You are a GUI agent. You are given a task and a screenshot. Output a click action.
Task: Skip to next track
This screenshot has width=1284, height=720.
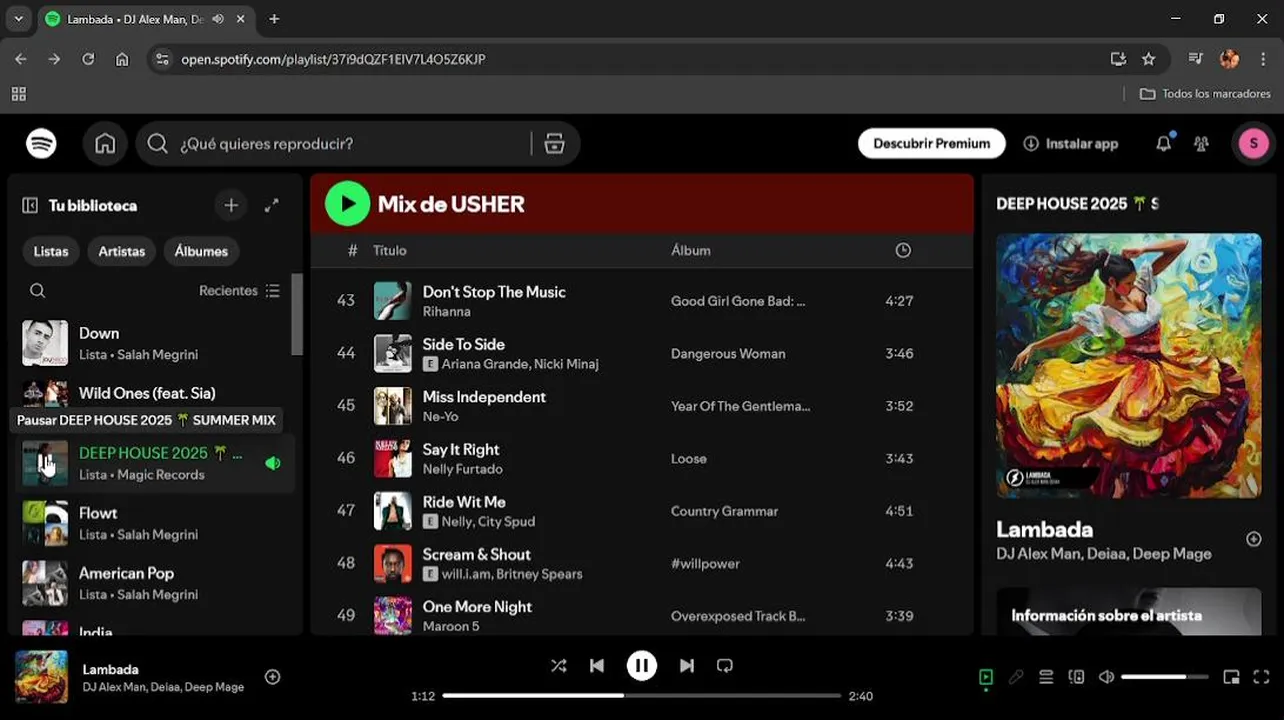(x=687, y=666)
